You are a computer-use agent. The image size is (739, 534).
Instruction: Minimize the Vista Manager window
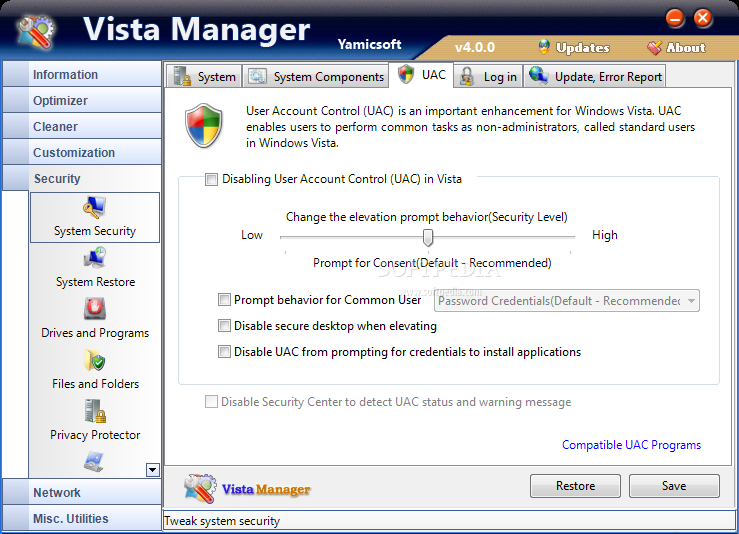point(675,18)
